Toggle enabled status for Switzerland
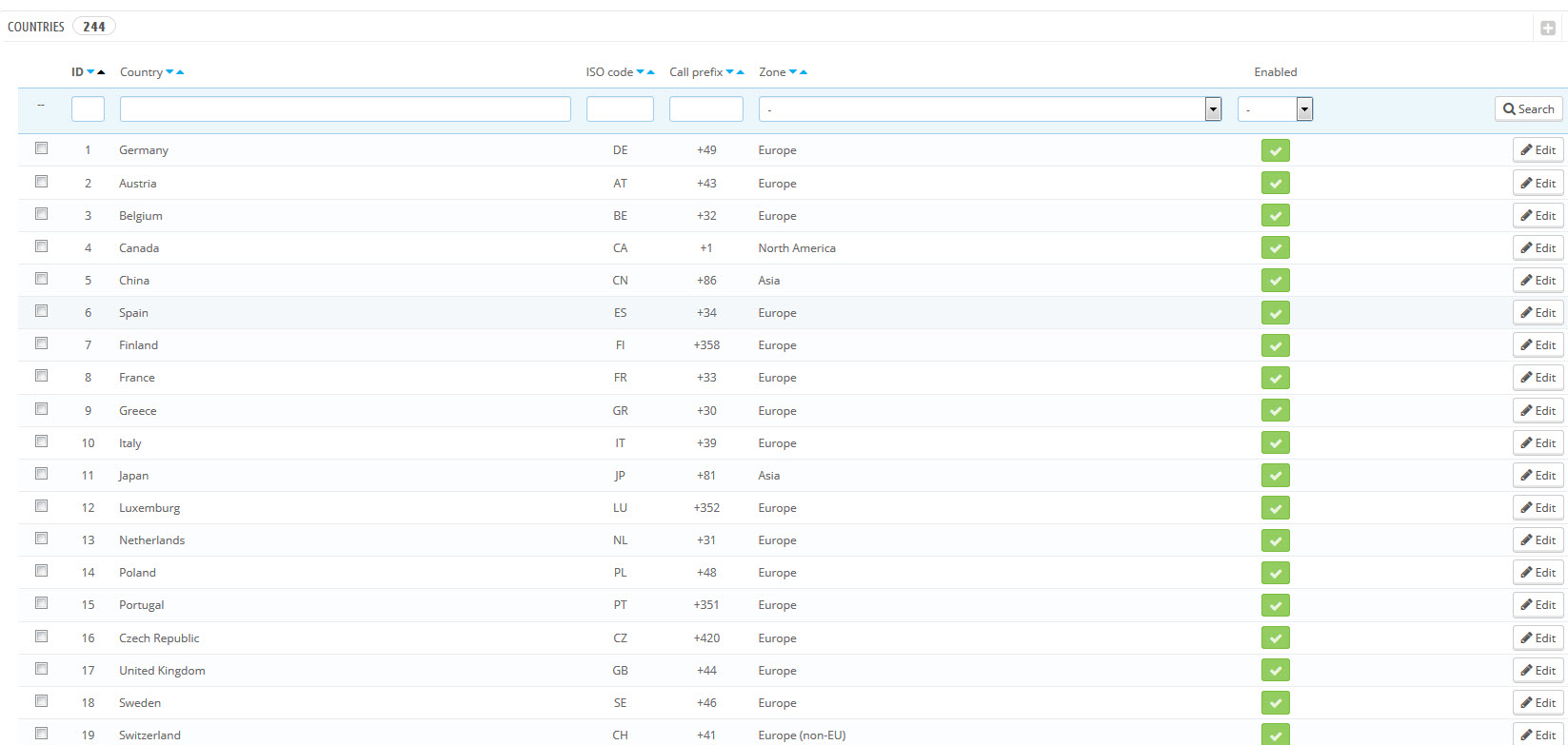The height and width of the screenshot is (745, 1568). (1276, 735)
